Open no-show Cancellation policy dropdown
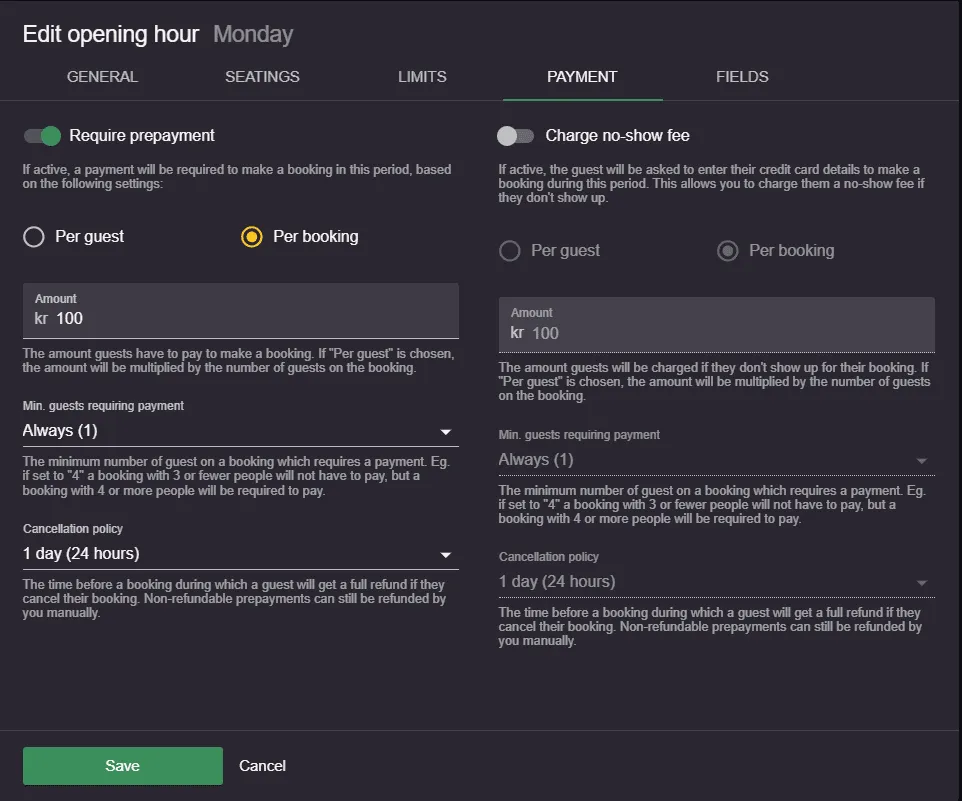962x801 pixels. pos(717,582)
